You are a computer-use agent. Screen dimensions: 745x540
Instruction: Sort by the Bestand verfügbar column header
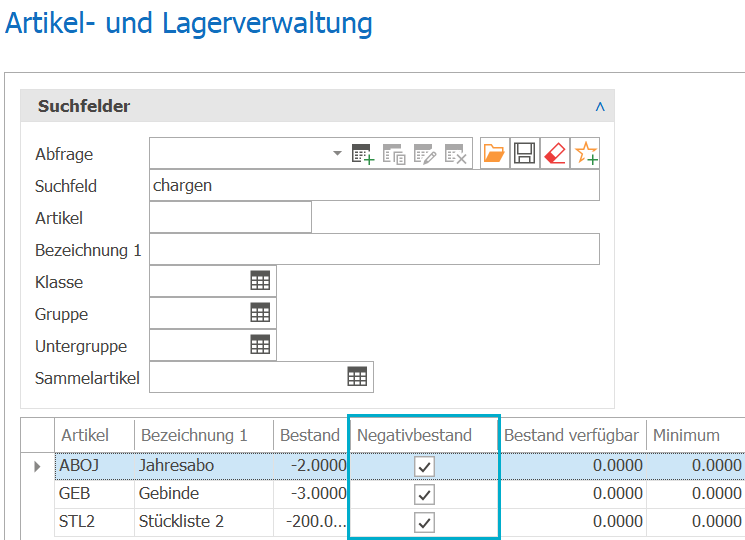tap(572, 435)
